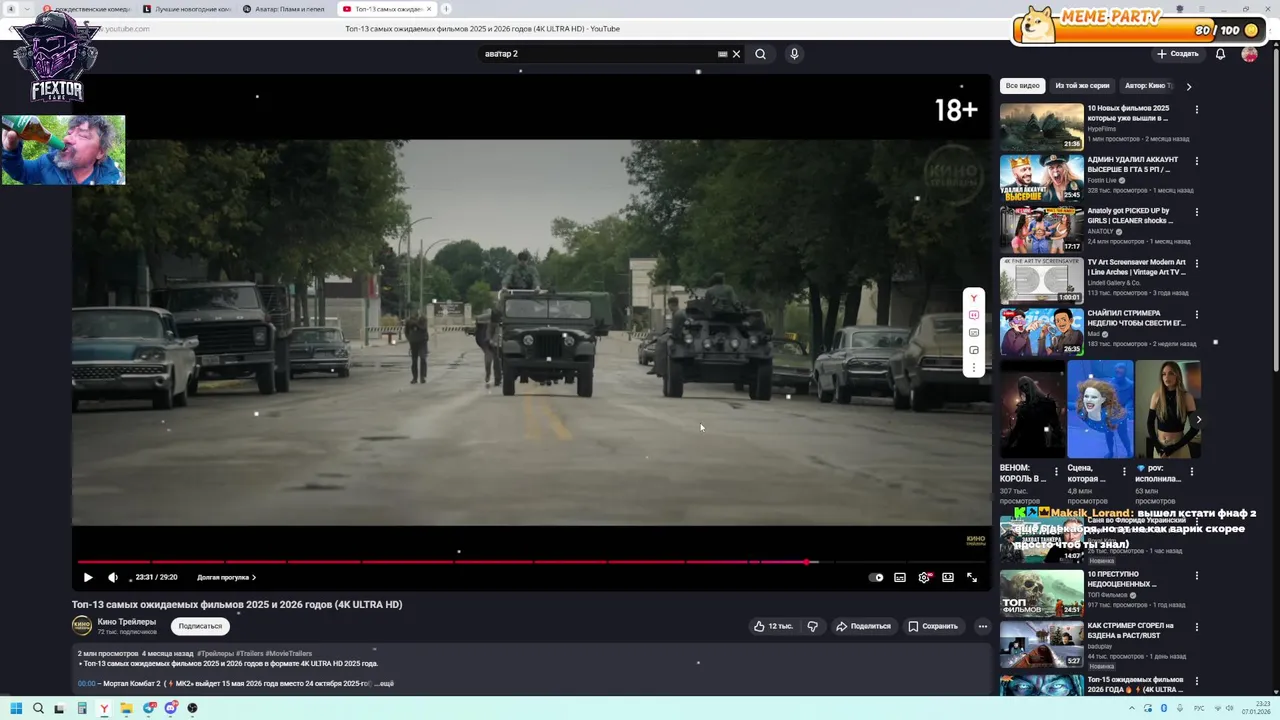
Task: Select the 'Все видео' filter chip
Action: click(x=1022, y=86)
